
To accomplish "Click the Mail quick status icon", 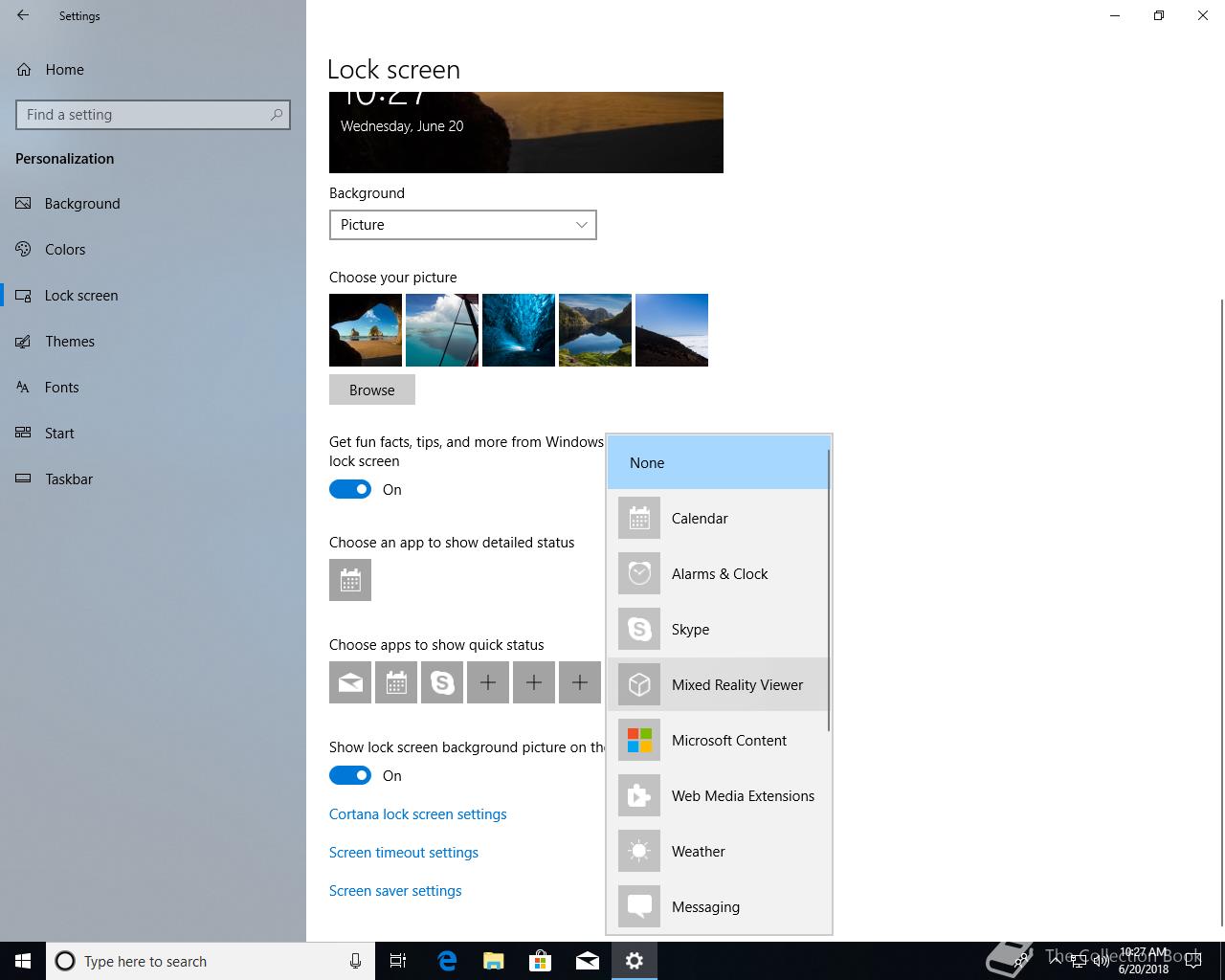I will coord(350,682).
